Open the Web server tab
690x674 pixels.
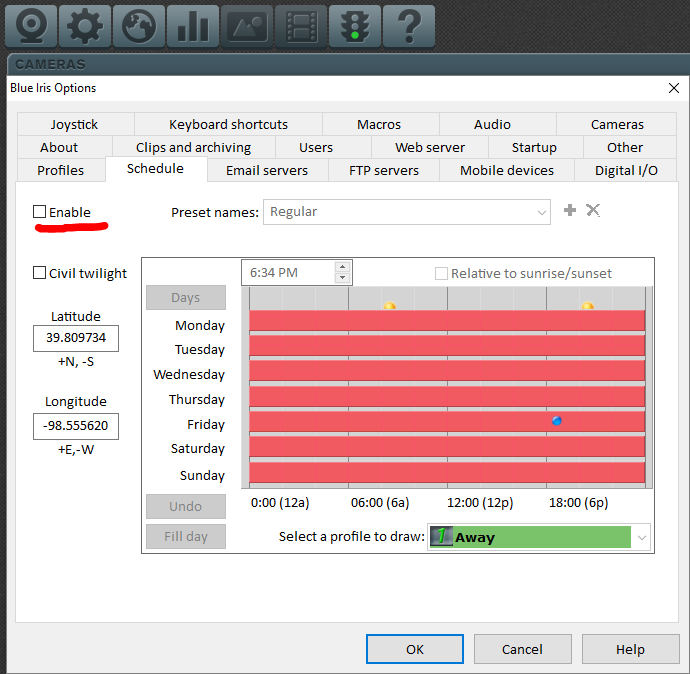[x=430, y=147]
